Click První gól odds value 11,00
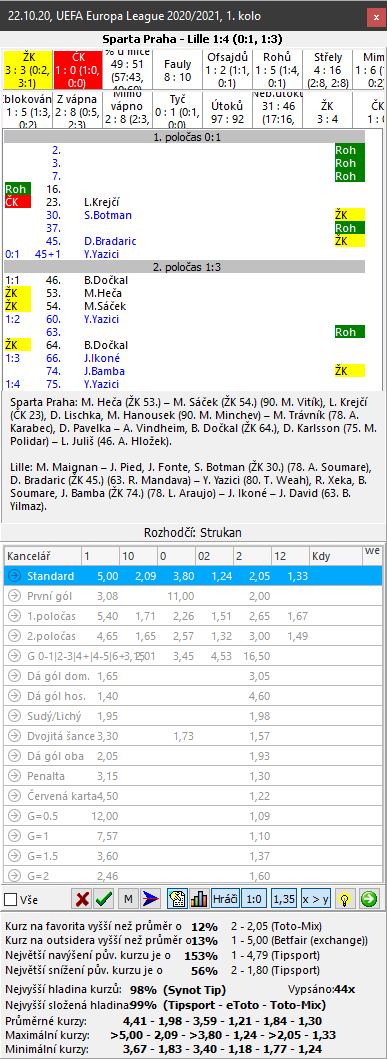 pos(180,596)
